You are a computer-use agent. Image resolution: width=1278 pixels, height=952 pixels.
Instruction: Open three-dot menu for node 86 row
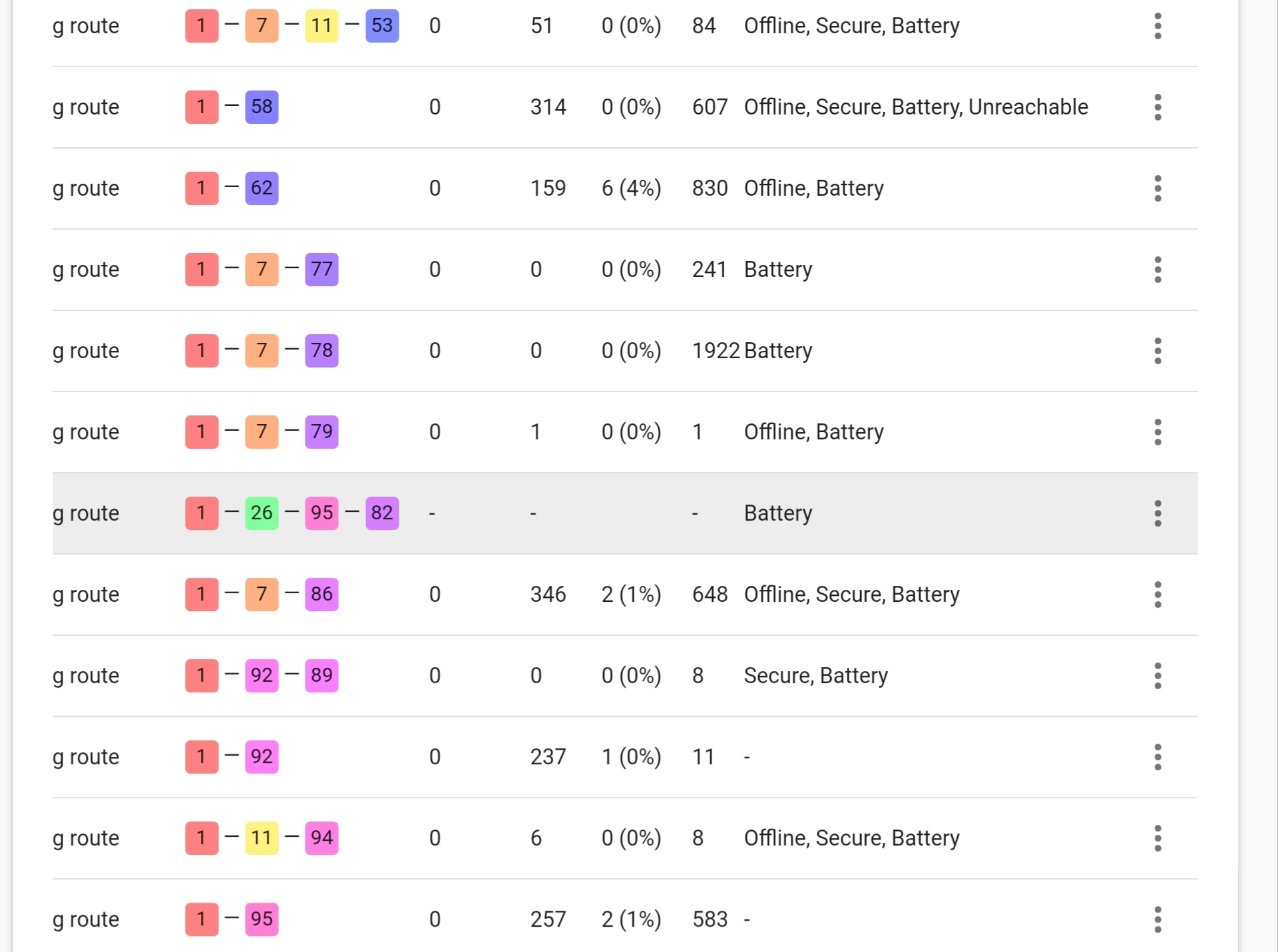click(1158, 595)
